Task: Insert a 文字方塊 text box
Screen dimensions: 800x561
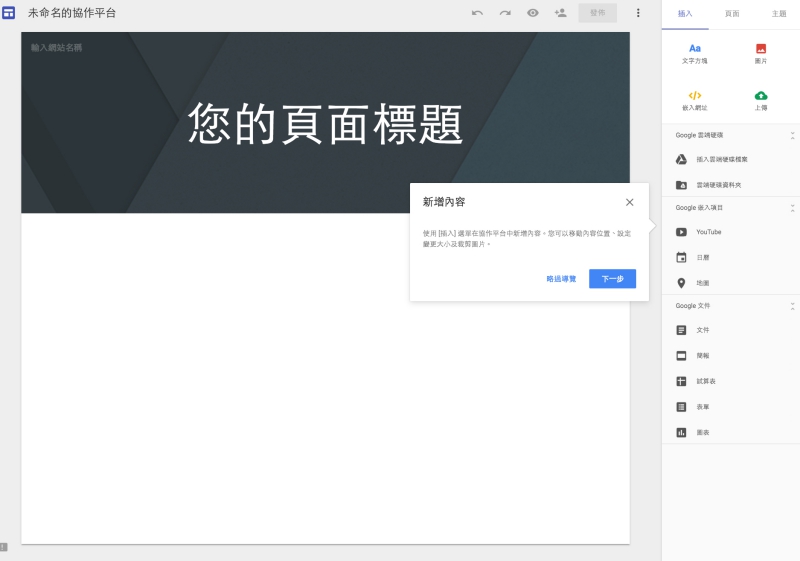Action: click(x=695, y=53)
